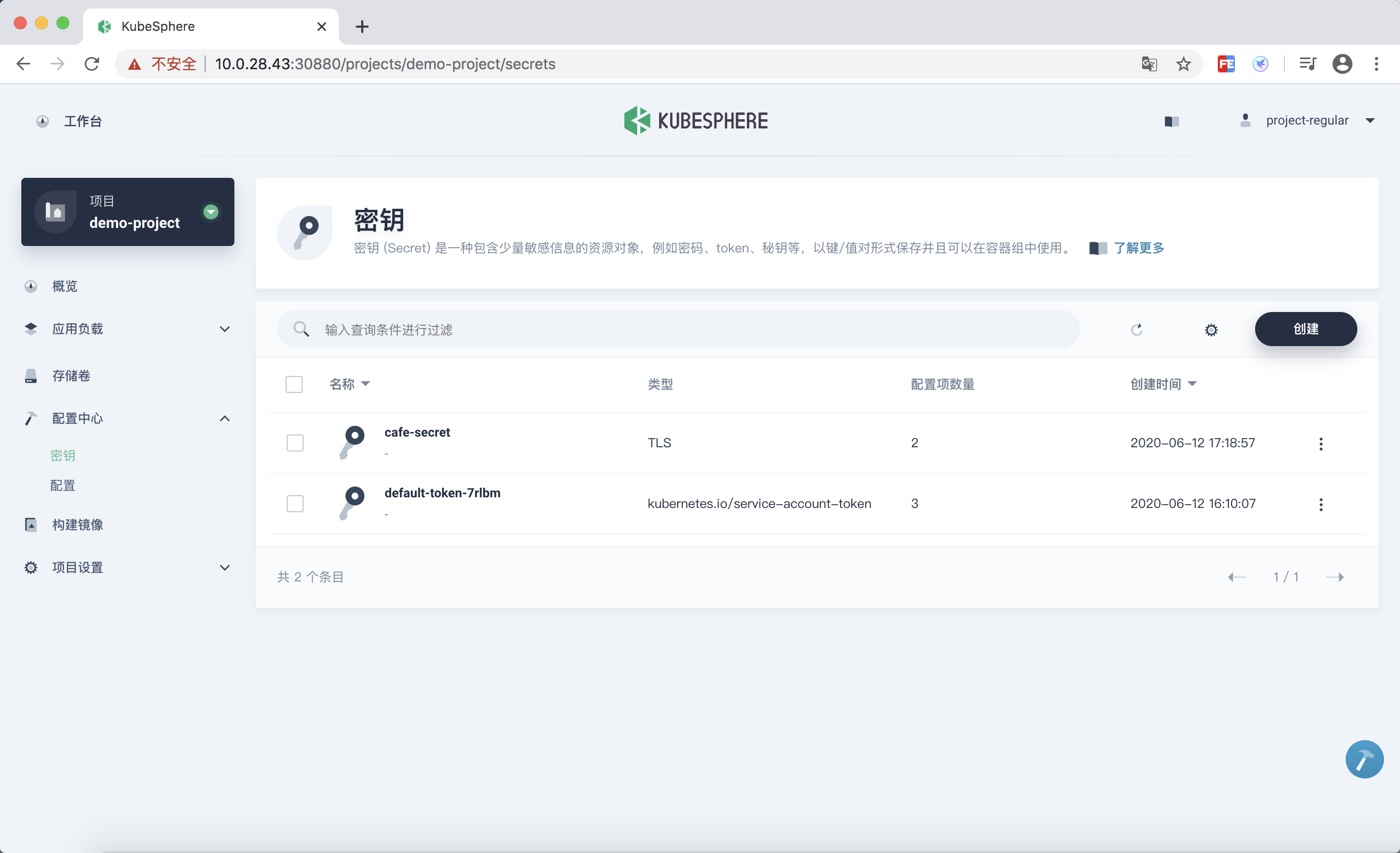Open the 了解更多 link
The width and height of the screenshot is (1400, 853).
point(1138,248)
